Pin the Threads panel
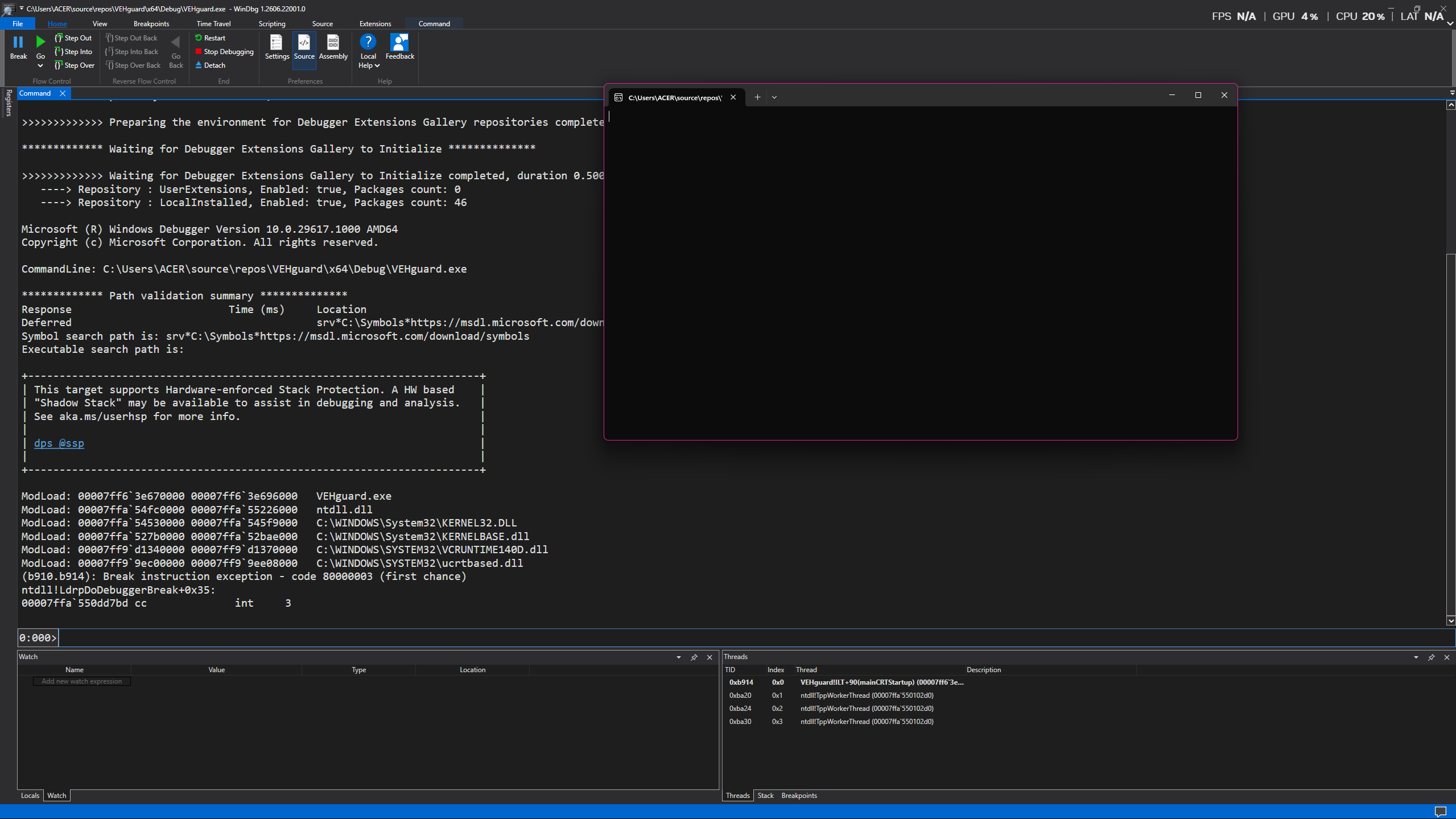This screenshot has width=1456, height=819. tap(1432, 657)
